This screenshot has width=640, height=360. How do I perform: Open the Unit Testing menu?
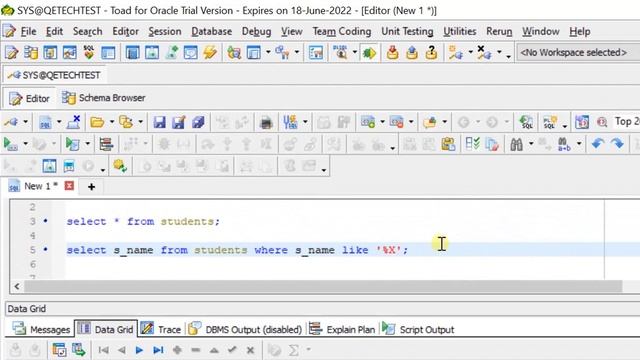click(407, 31)
